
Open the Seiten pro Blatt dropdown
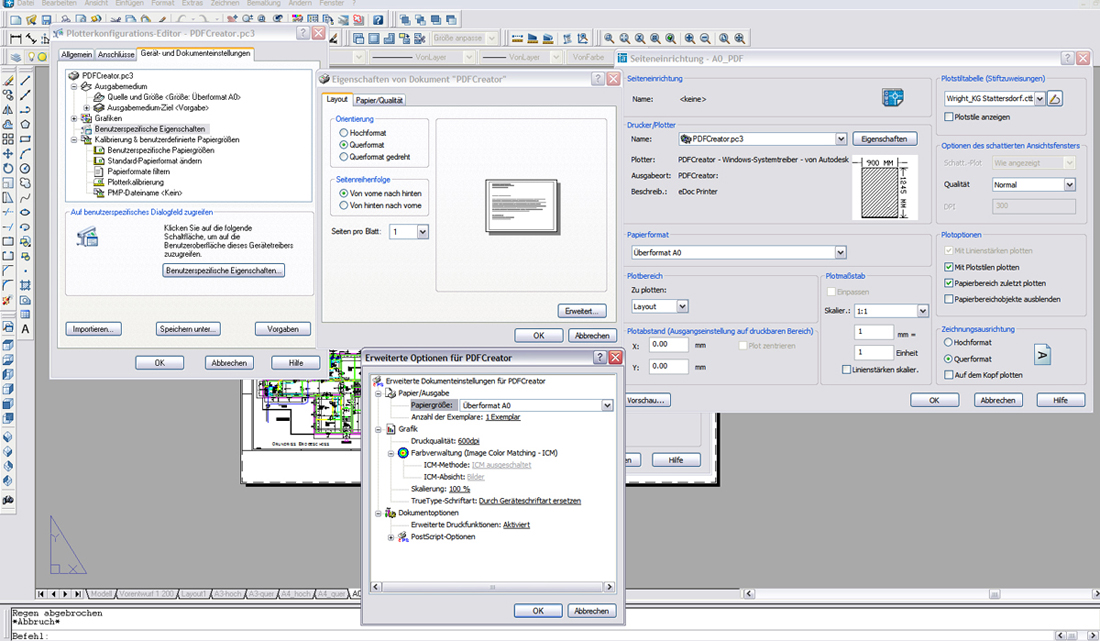(x=422, y=231)
